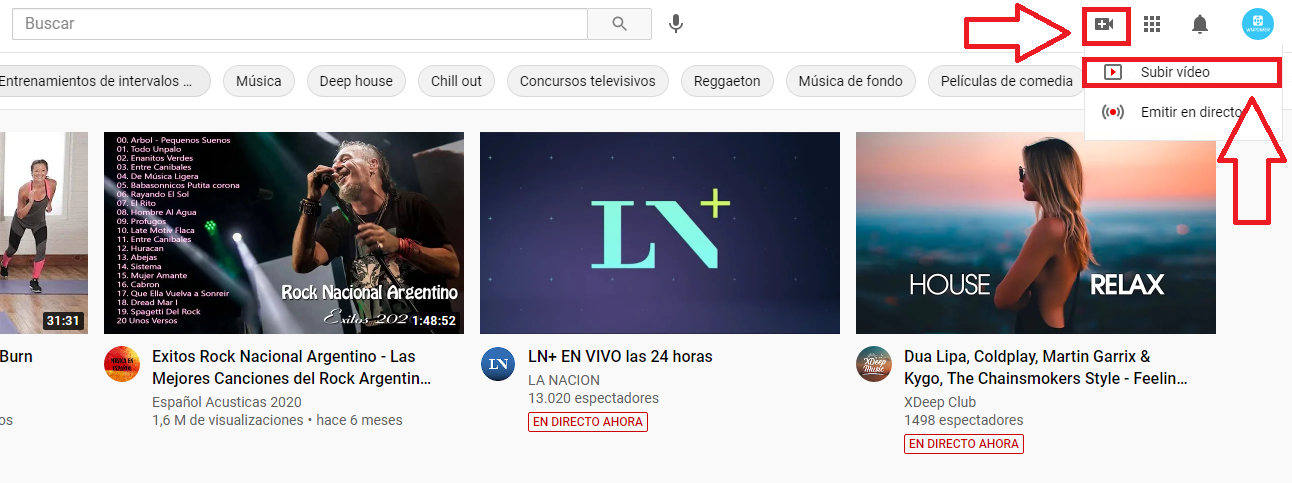Click into the Buscar search field
Viewport: 1292px width, 483px height.
point(299,23)
